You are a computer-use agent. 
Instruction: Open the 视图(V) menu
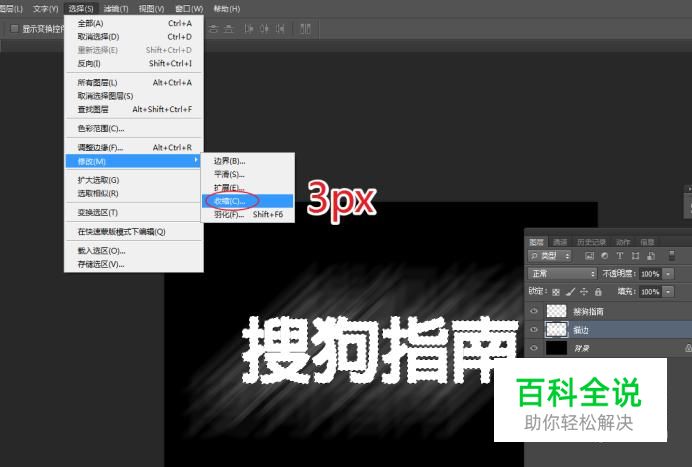click(x=151, y=8)
